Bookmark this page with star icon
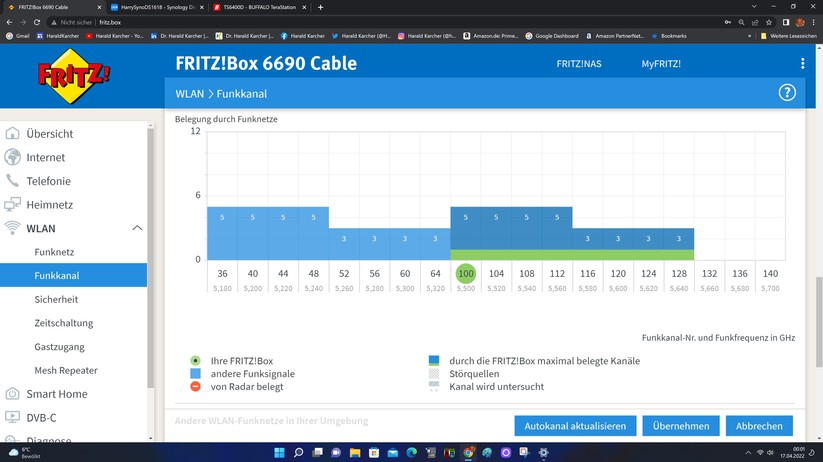Screen dimensions: 823x462 pyautogui.click(x=769, y=22)
